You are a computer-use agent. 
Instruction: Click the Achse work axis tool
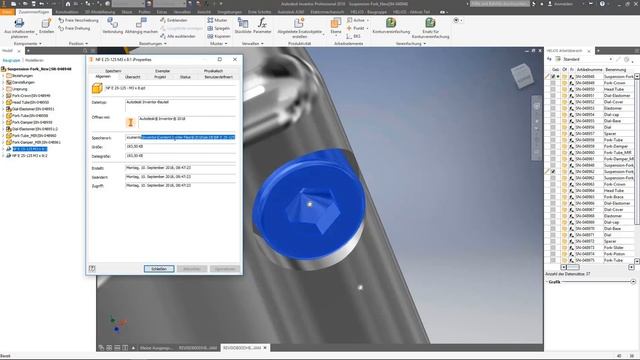point(356,20)
